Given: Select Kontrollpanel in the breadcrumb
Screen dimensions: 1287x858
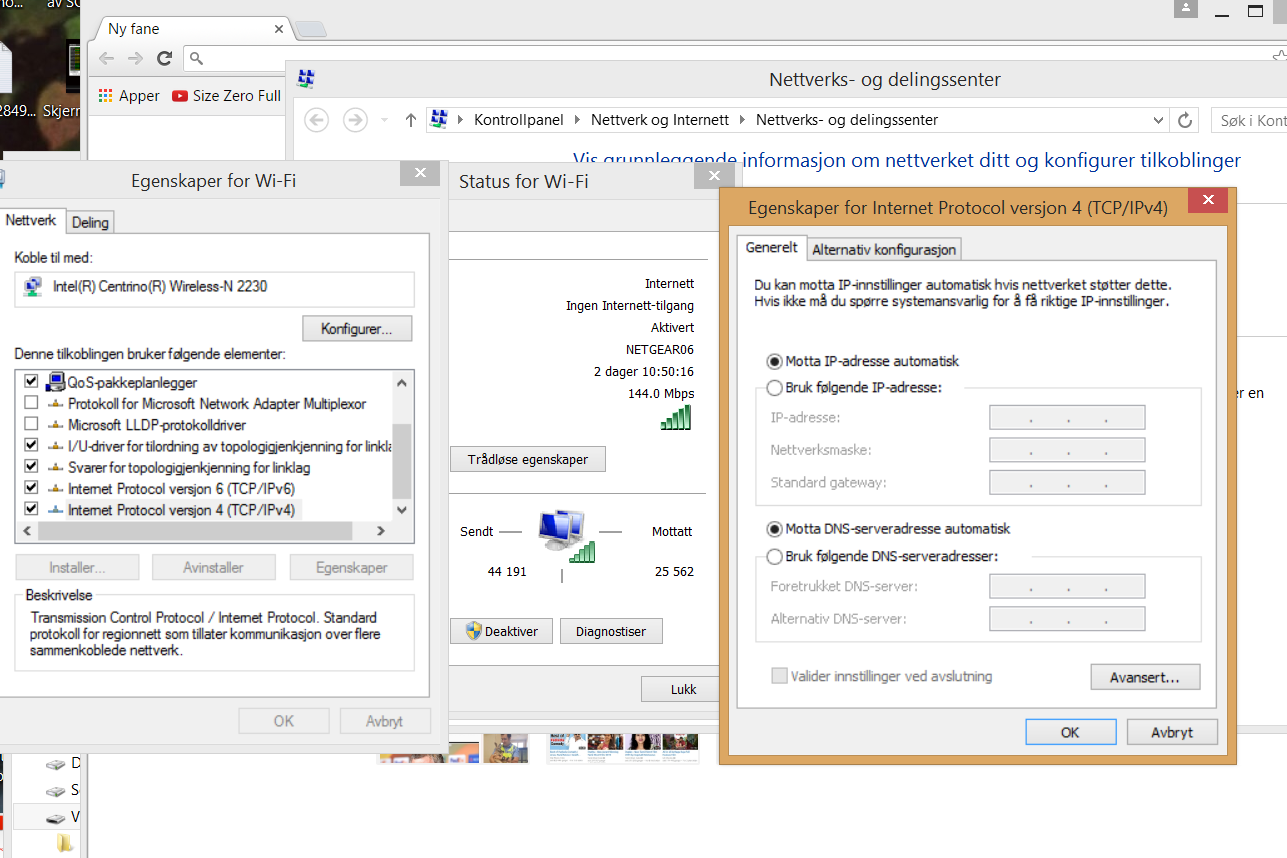Looking at the screenshot, I should (519, 120).
